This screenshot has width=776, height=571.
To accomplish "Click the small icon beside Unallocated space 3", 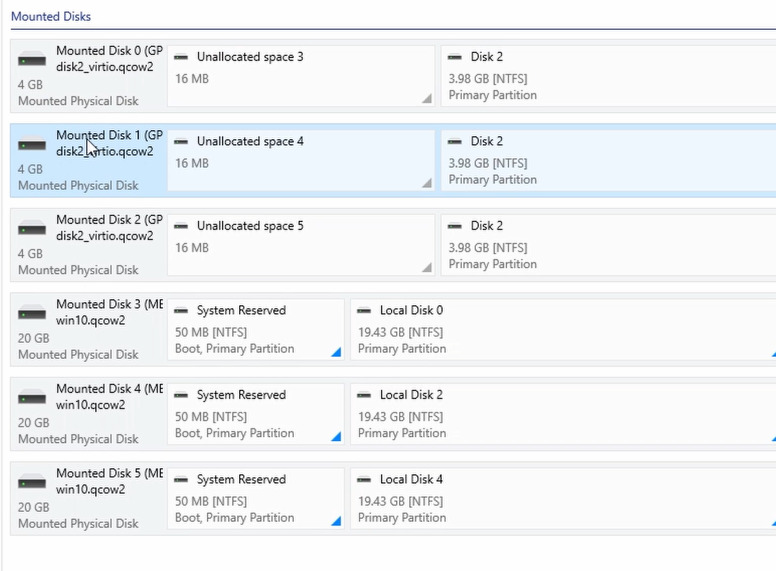I will pos(181,57).
